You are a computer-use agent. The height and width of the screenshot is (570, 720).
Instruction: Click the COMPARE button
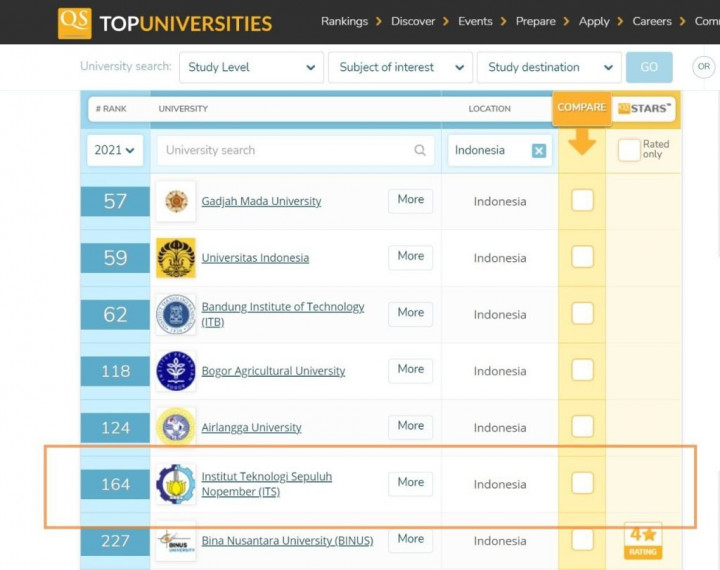[582, 108]
